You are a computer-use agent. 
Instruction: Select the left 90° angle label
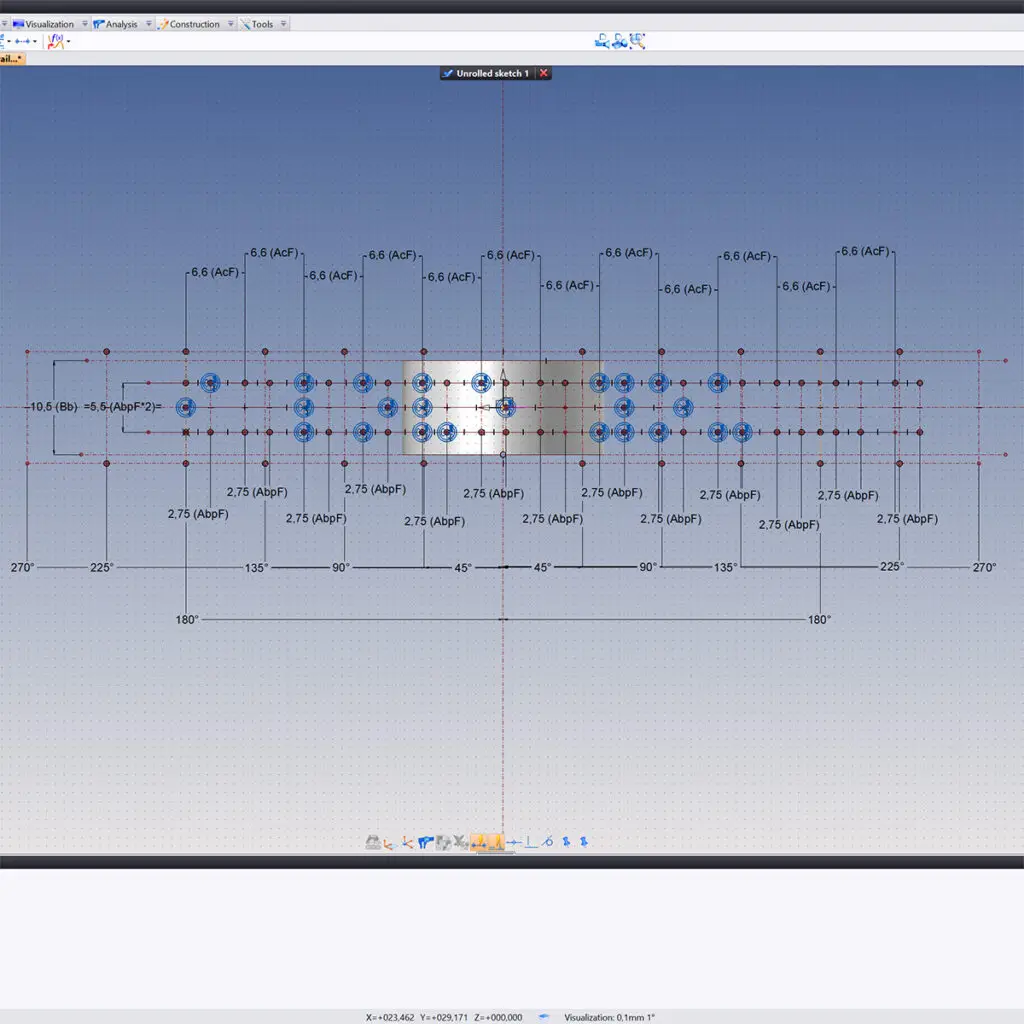341,567
